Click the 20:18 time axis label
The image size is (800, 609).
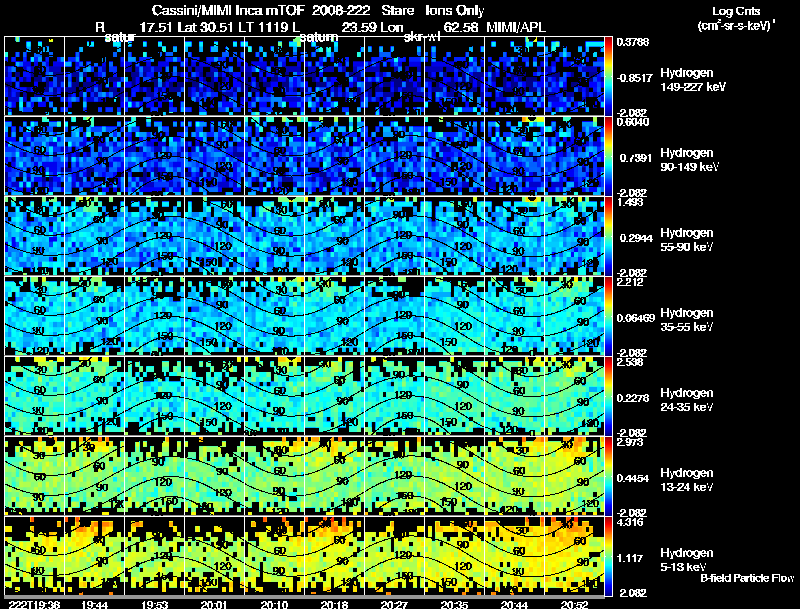pos(334,604)
